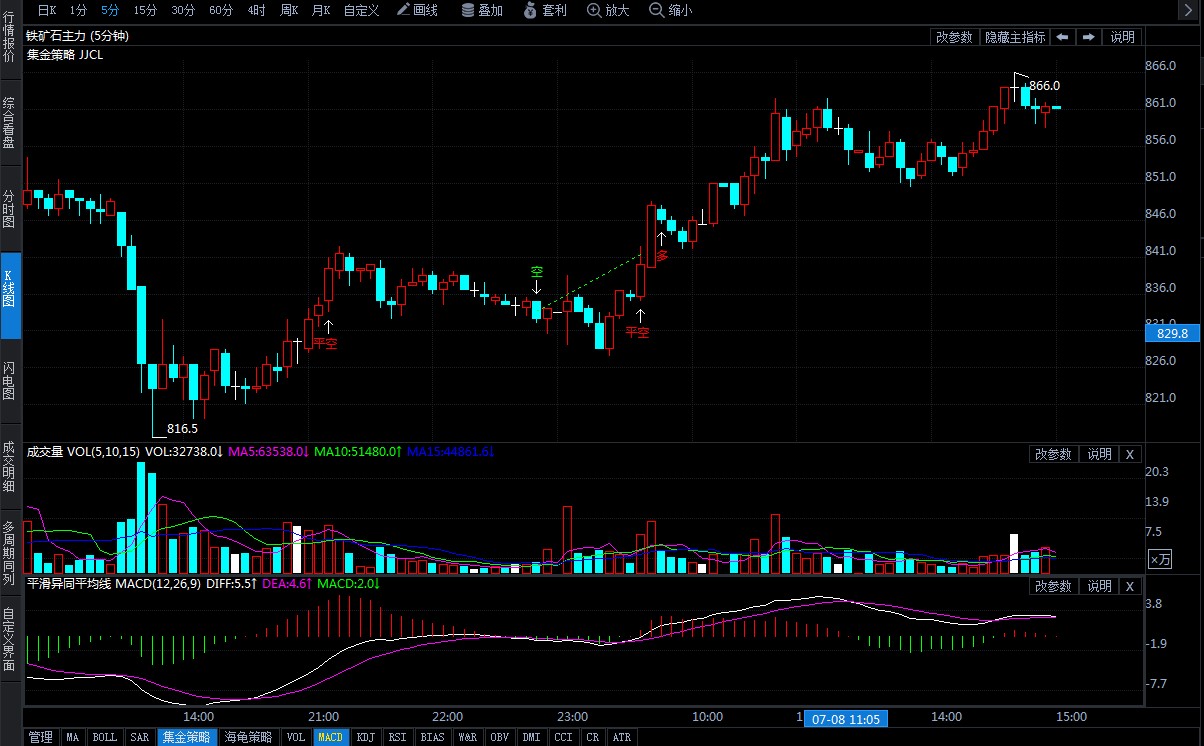This screenshot has width=1204, height=746.
Task: Open 分时图 sidebar view
Action: (x=10, y=208)
